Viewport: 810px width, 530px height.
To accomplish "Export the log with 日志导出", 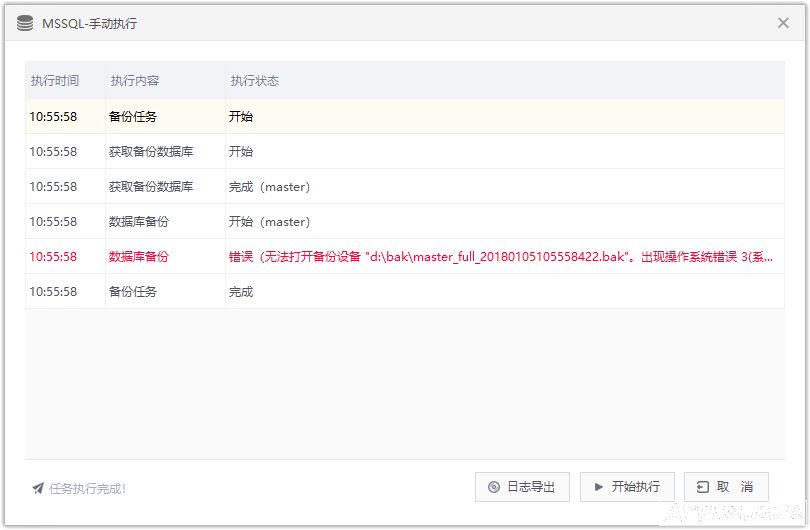I will 522,487.
